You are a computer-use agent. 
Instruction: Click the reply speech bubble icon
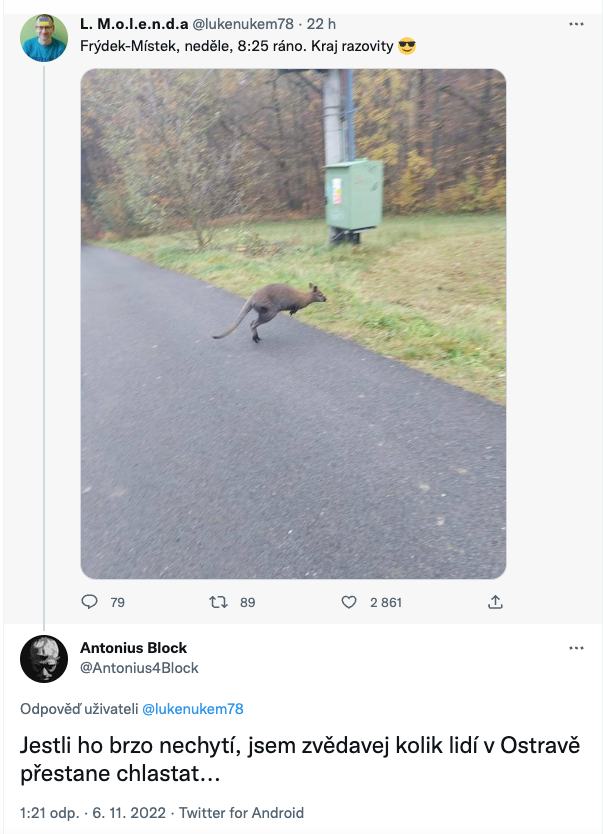pos(89,602)
